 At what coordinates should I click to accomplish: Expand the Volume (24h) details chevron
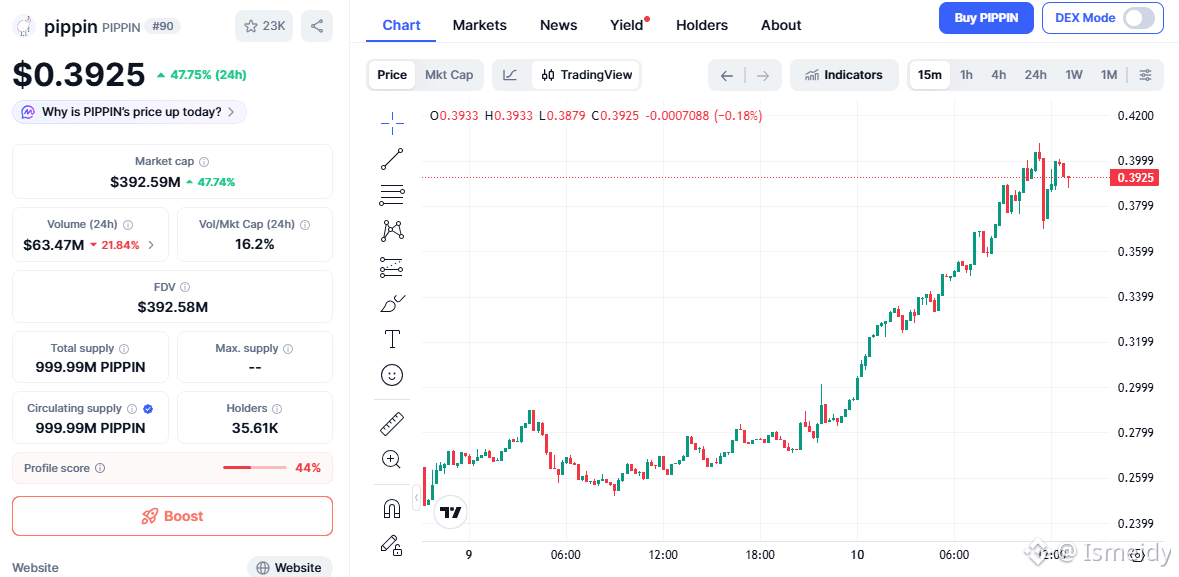pos(151,245)
